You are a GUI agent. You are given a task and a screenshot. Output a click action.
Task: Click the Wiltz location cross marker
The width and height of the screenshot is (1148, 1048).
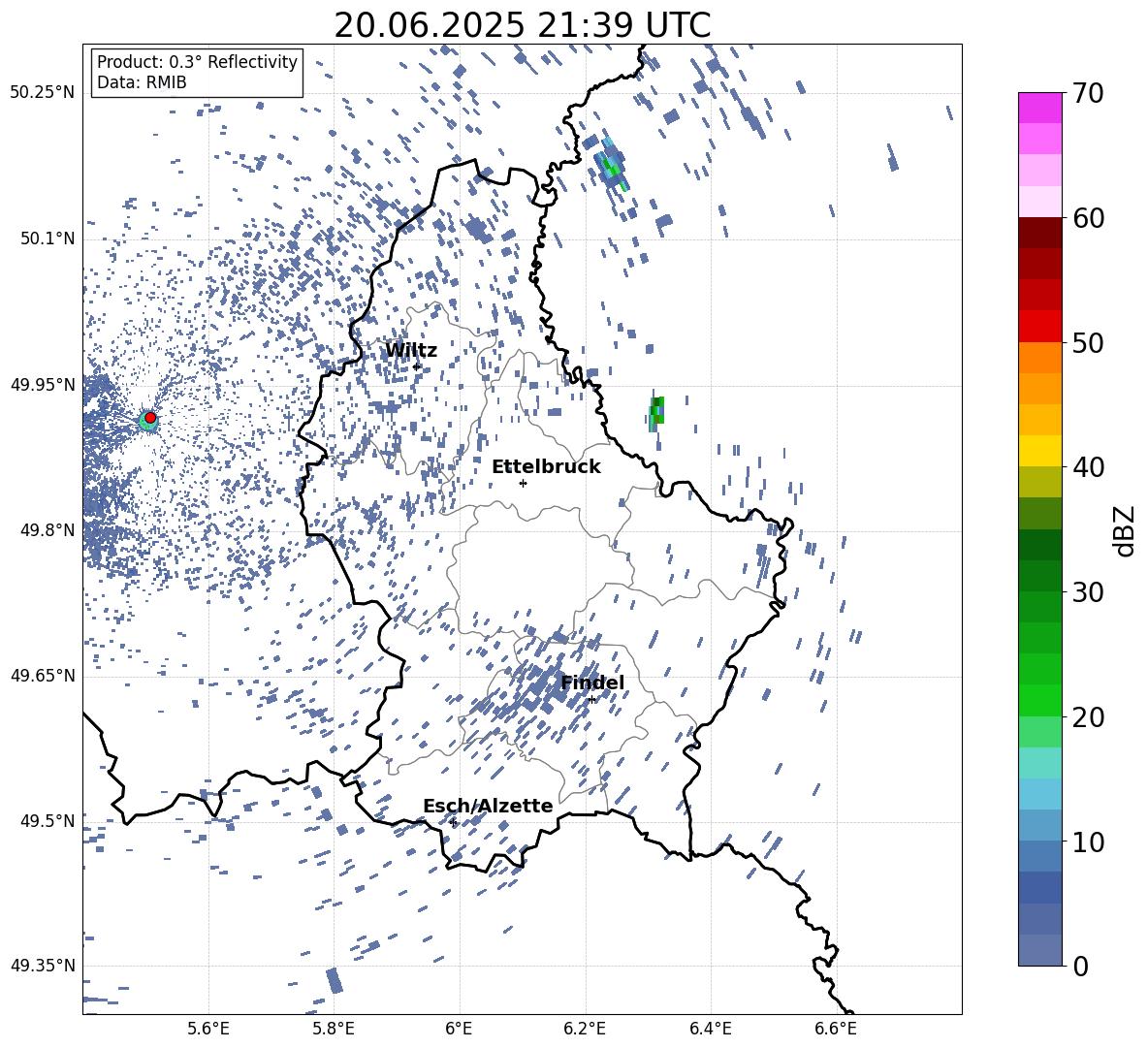(x=417, y=366)
